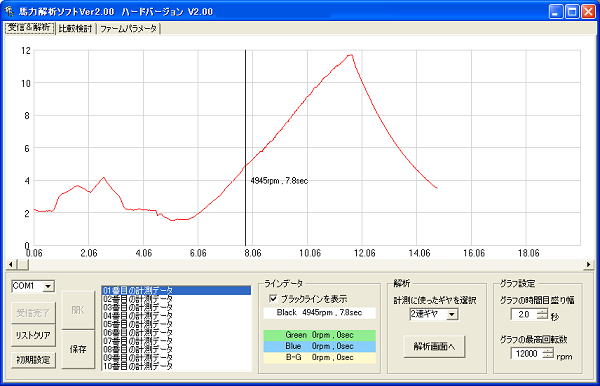This screenshot has height=386, width=600.
Task: Click the horizontal scrollbar thumb under graph
Action: (x=23, y=264)
